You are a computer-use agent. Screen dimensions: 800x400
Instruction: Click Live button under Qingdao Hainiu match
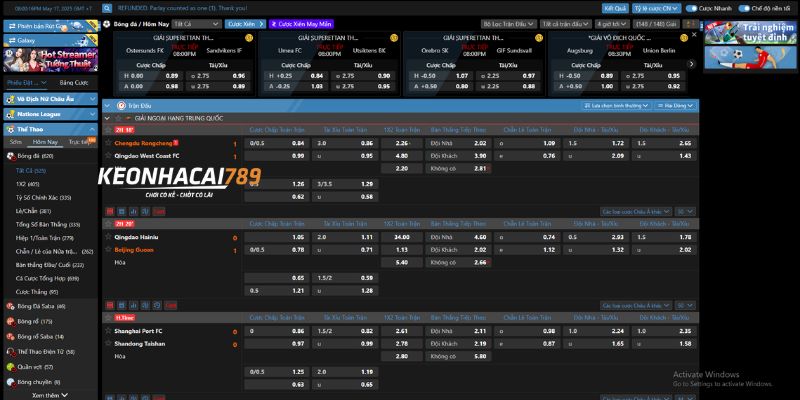171,305
